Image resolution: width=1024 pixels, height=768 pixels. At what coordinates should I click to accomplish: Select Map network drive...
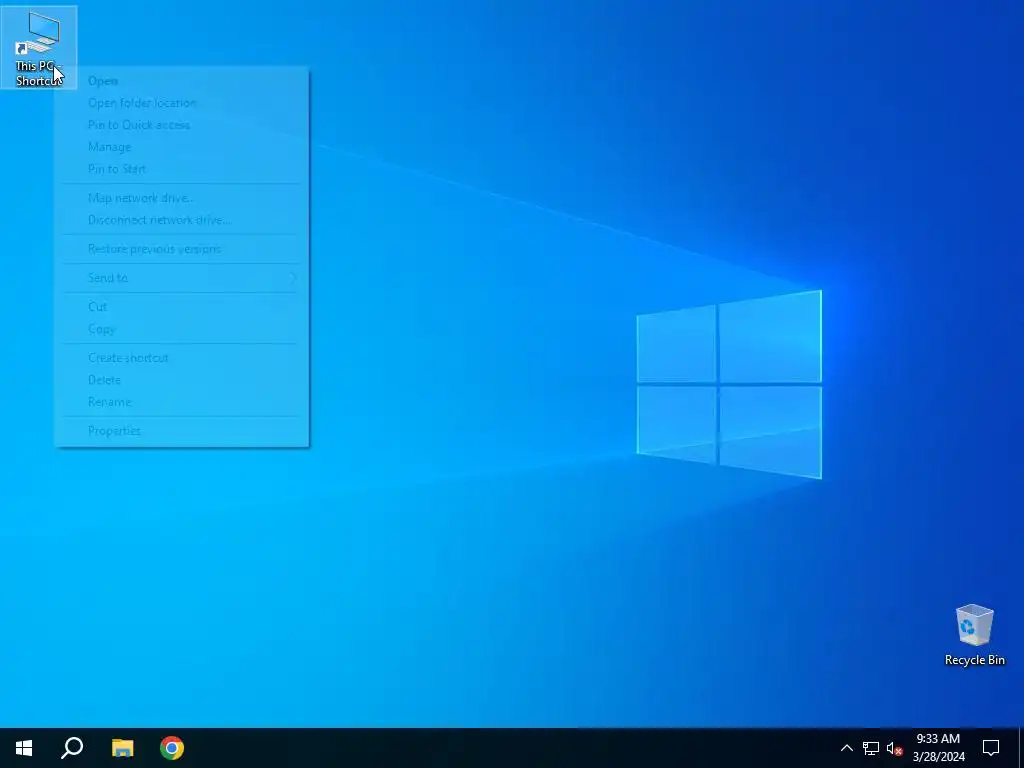[x=182, y=198]
